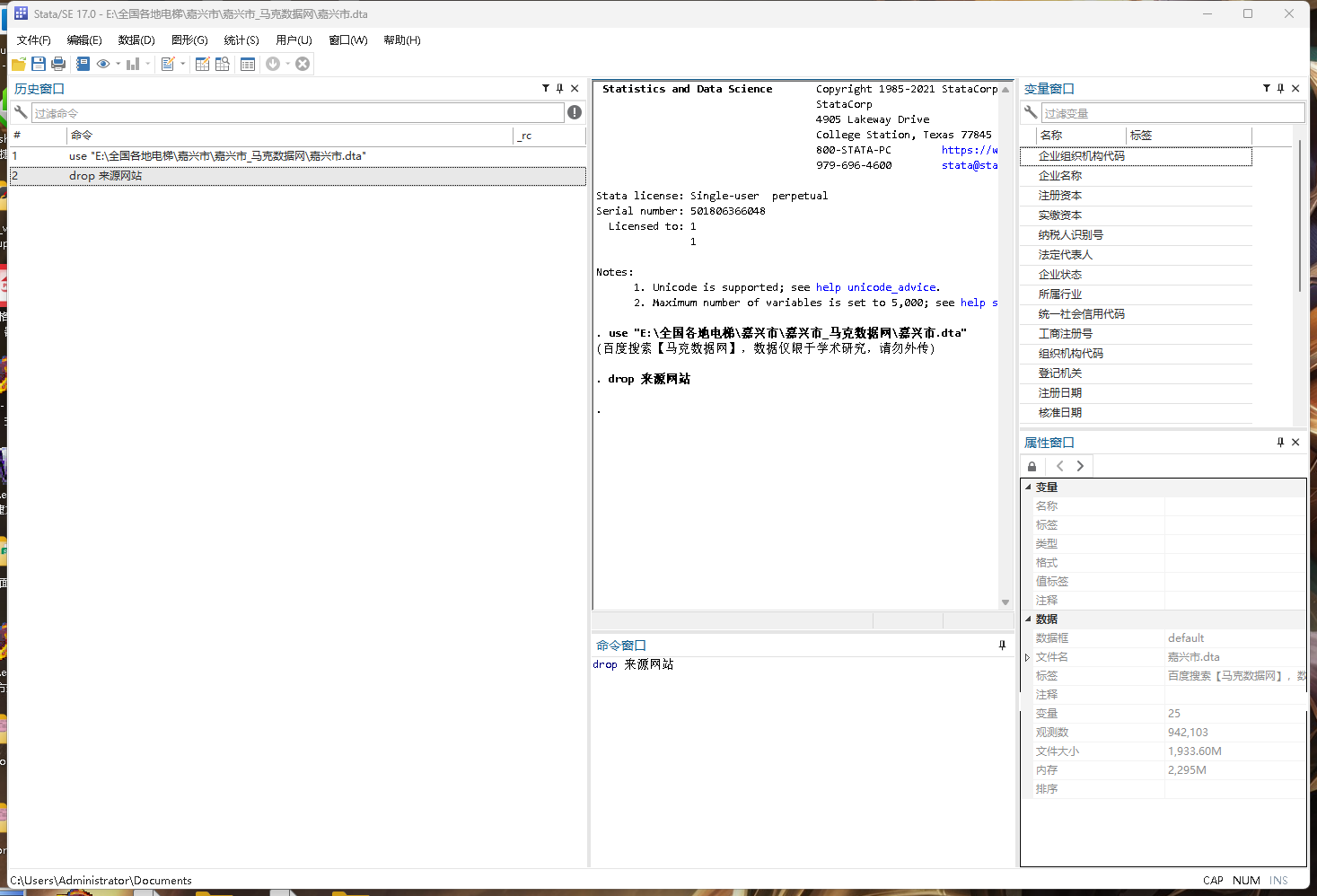The width and height of the screenshot is (1317, 896).
Task: Open the Graph window bar-chart icon
Action: [x=135, y=63]
